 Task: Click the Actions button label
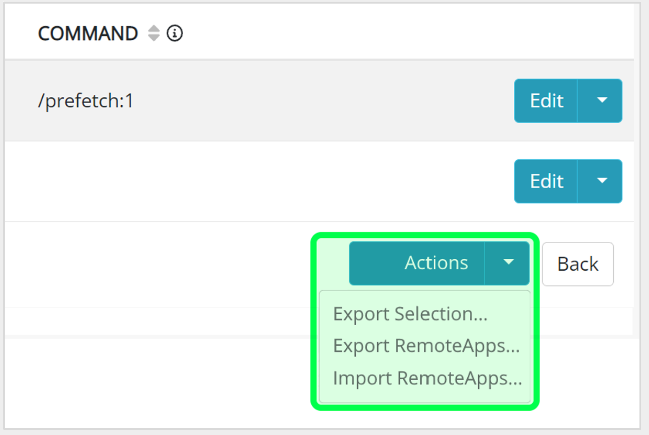click(436, 263)
